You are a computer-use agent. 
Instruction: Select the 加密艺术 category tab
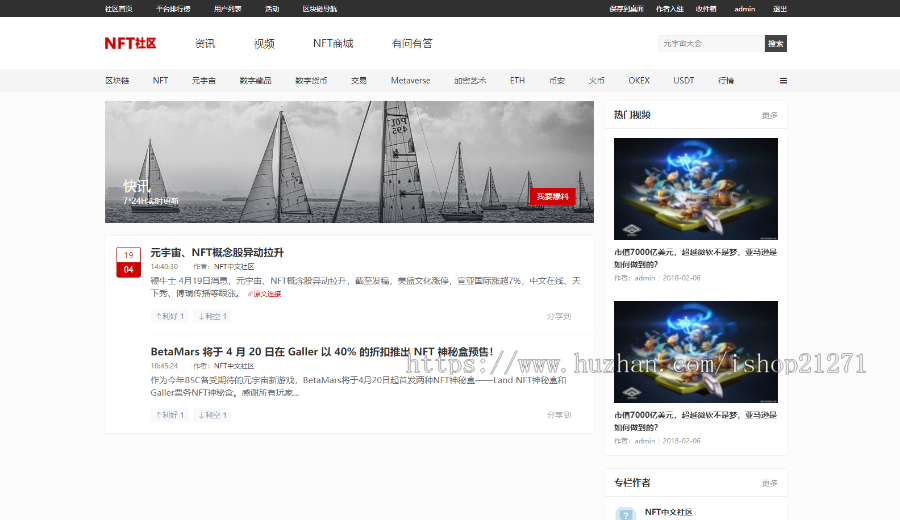click(x=470, y=80)
